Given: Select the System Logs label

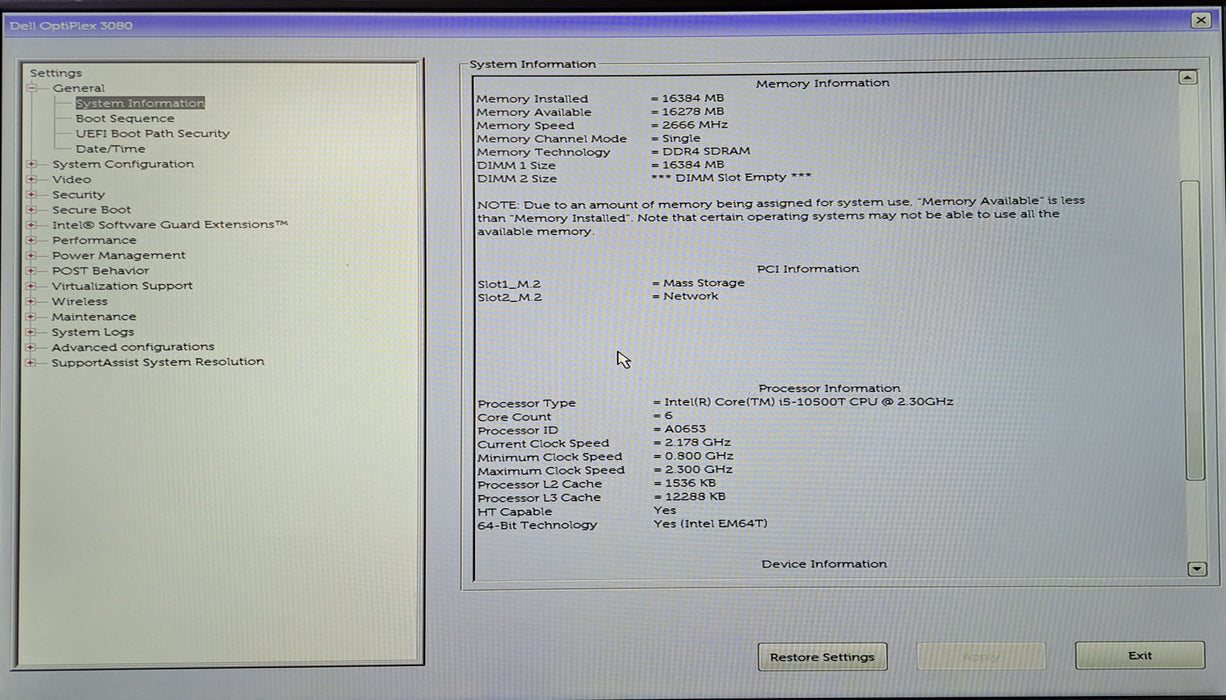Looking at the screenshot, I should (x=92, y=332).
